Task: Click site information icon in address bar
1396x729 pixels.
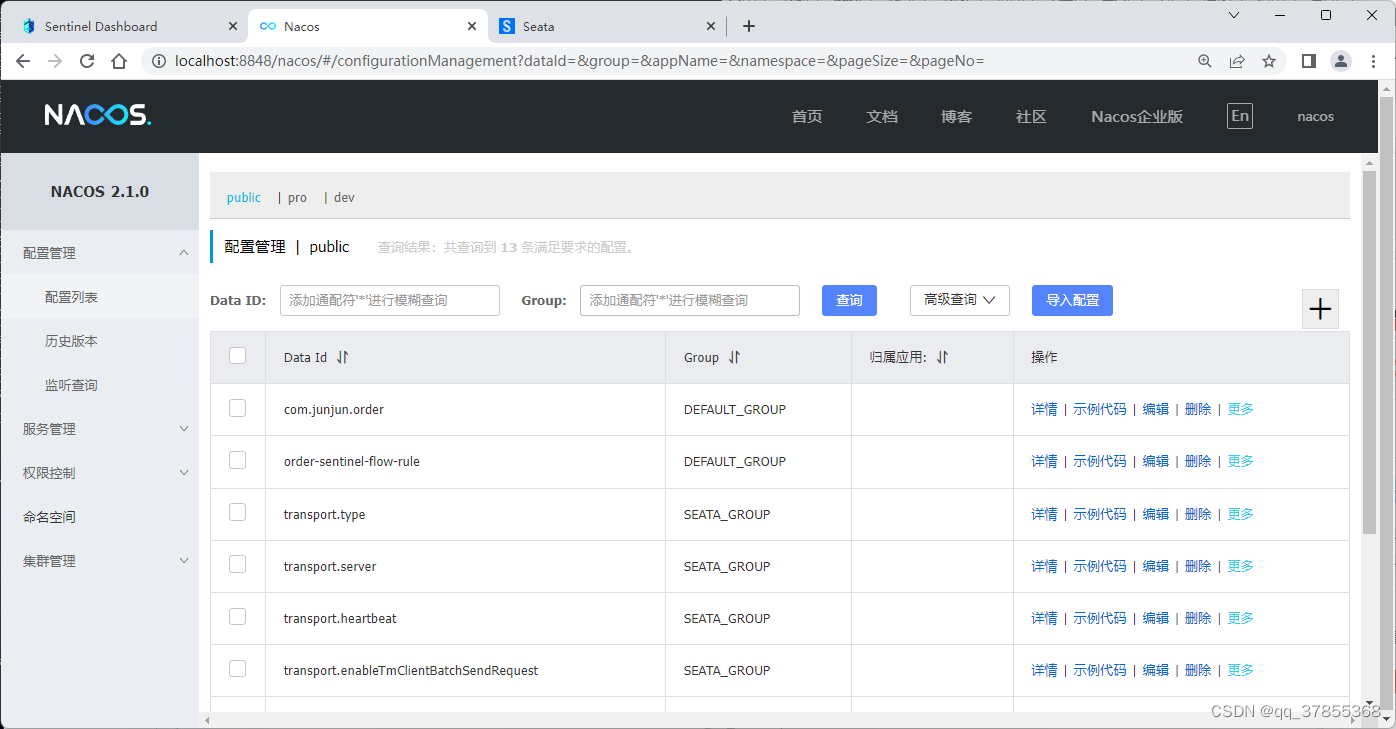Action: (157, 61)
